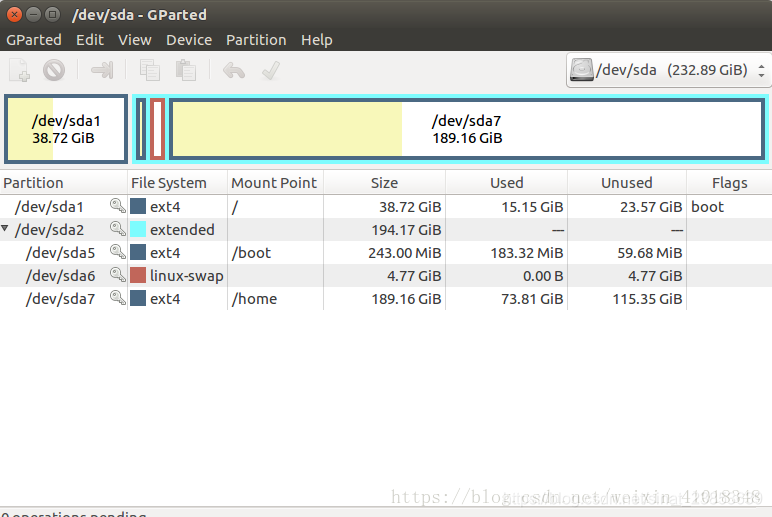Select the /dev/sda2 table row
Image resolution: width=772 pixels, height=517 pixels.
point(386,229)
